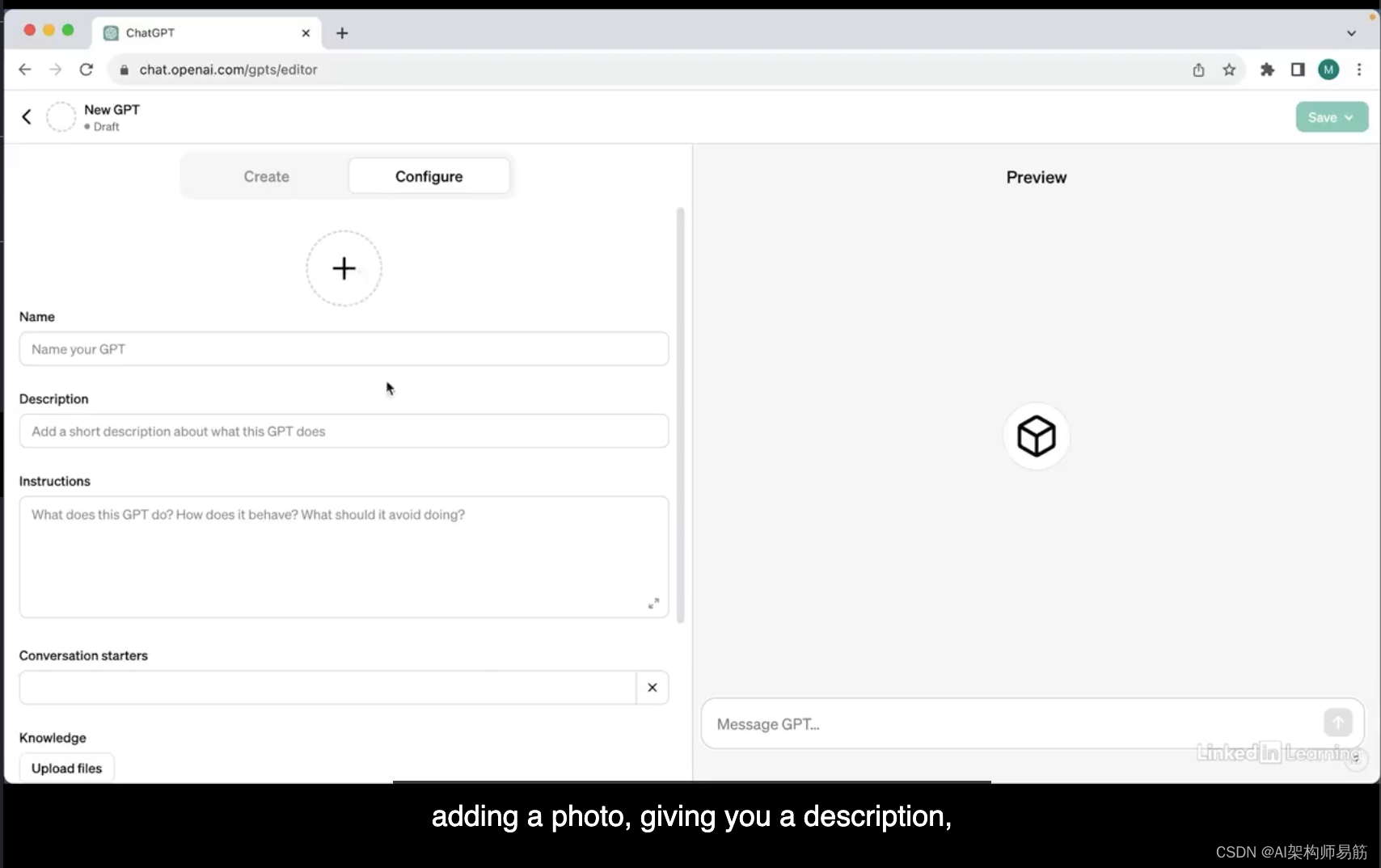Click the Name label above the Name field

[37, 317]
